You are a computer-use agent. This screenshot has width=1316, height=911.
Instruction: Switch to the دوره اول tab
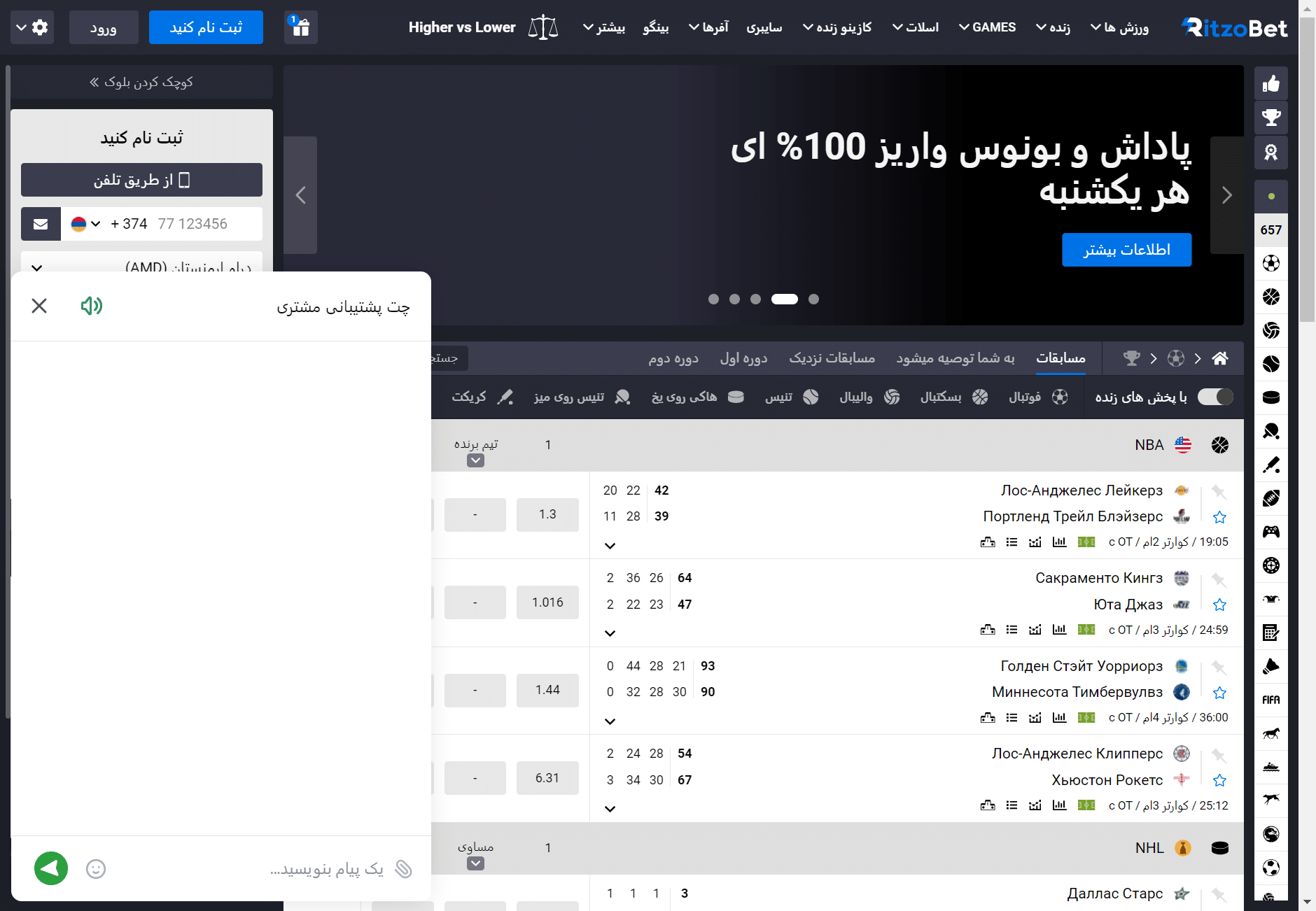[x=743, y=358]
